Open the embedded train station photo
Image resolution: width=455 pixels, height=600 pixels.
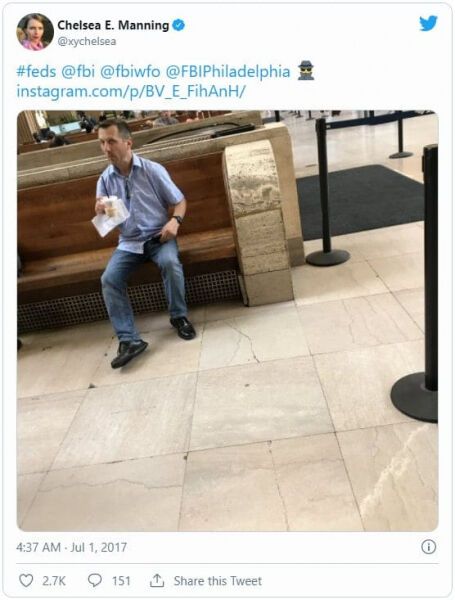coord(228,321)
